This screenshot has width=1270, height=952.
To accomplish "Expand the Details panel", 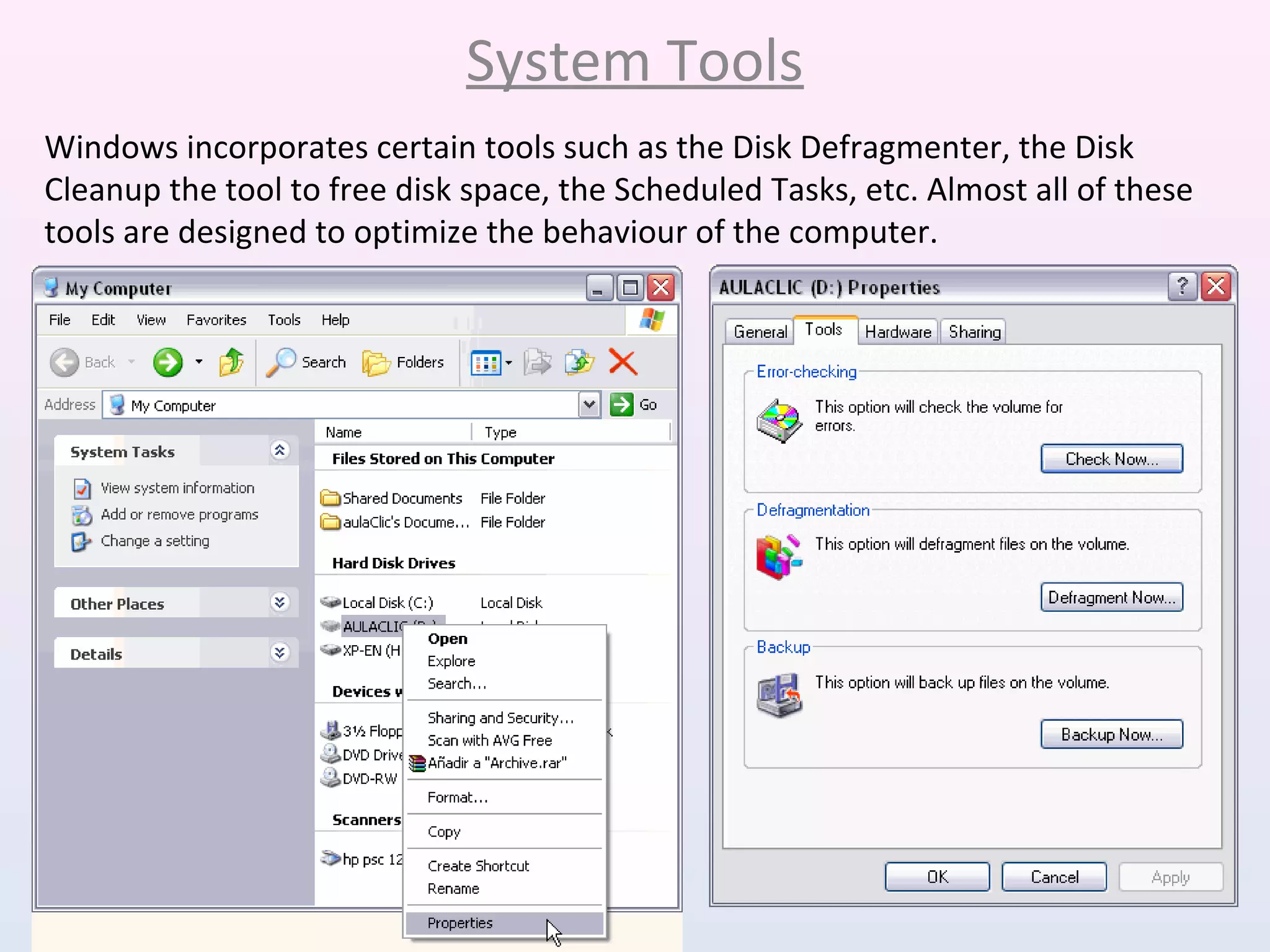I will click(x=280, y=653).
